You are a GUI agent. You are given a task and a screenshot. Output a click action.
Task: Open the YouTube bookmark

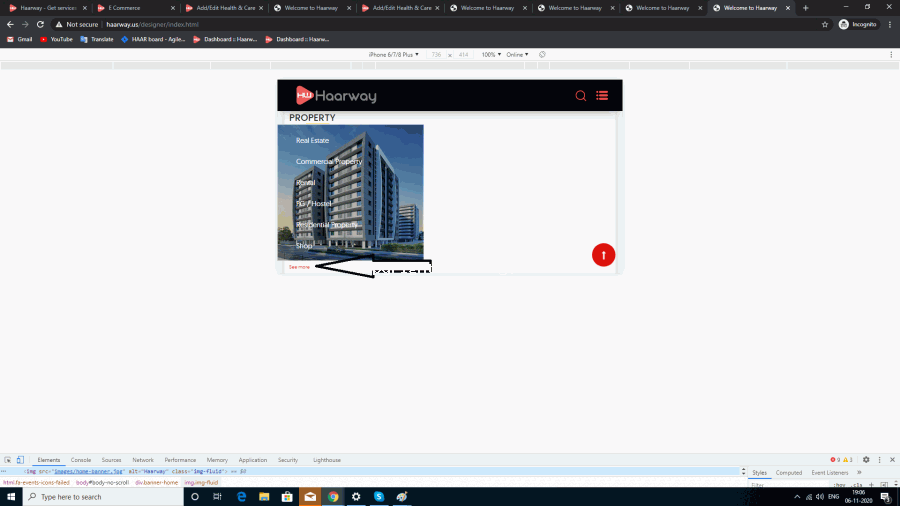56,39
